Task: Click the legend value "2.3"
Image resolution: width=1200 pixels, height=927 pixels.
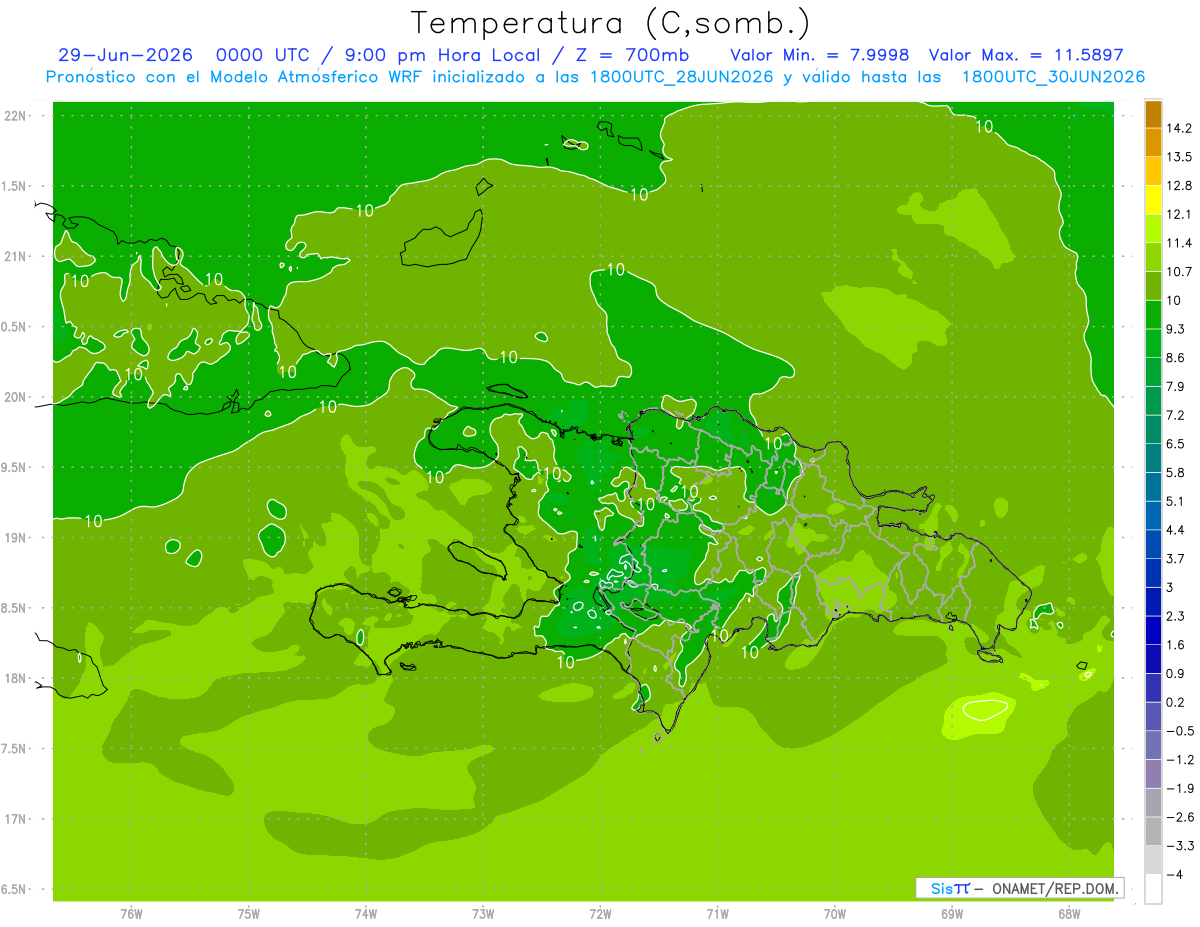Action: pyautogui.click(x=1175, y=616)
